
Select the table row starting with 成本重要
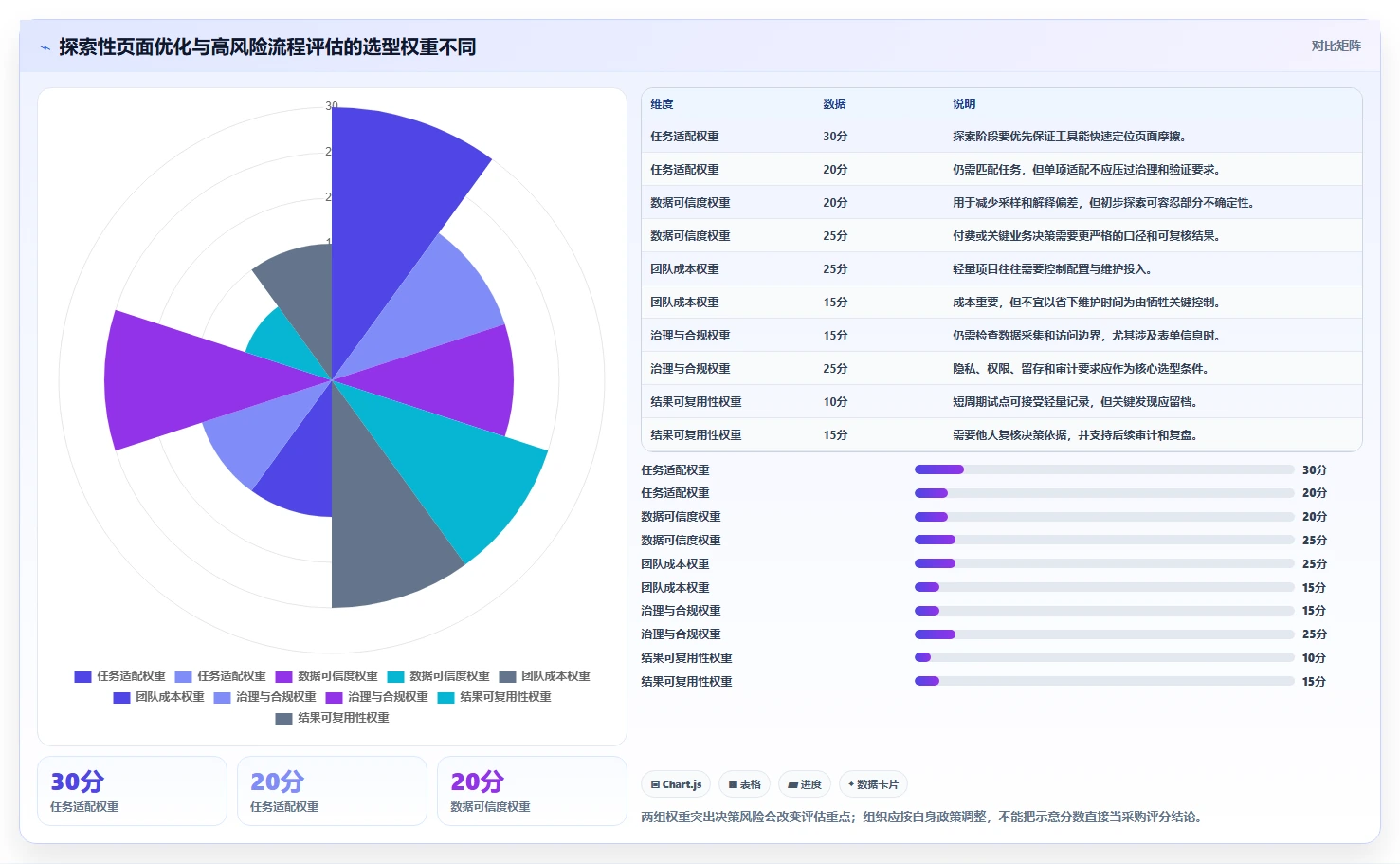(1002, 303)
